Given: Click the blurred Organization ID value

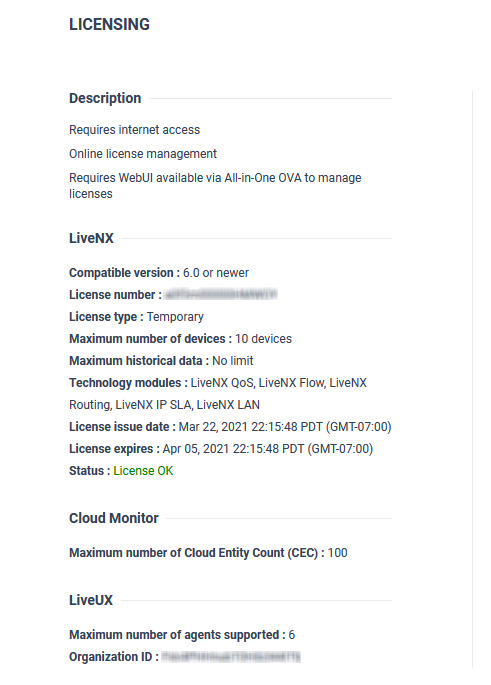Looking at the screenshot, I should (x=231, y=657).
